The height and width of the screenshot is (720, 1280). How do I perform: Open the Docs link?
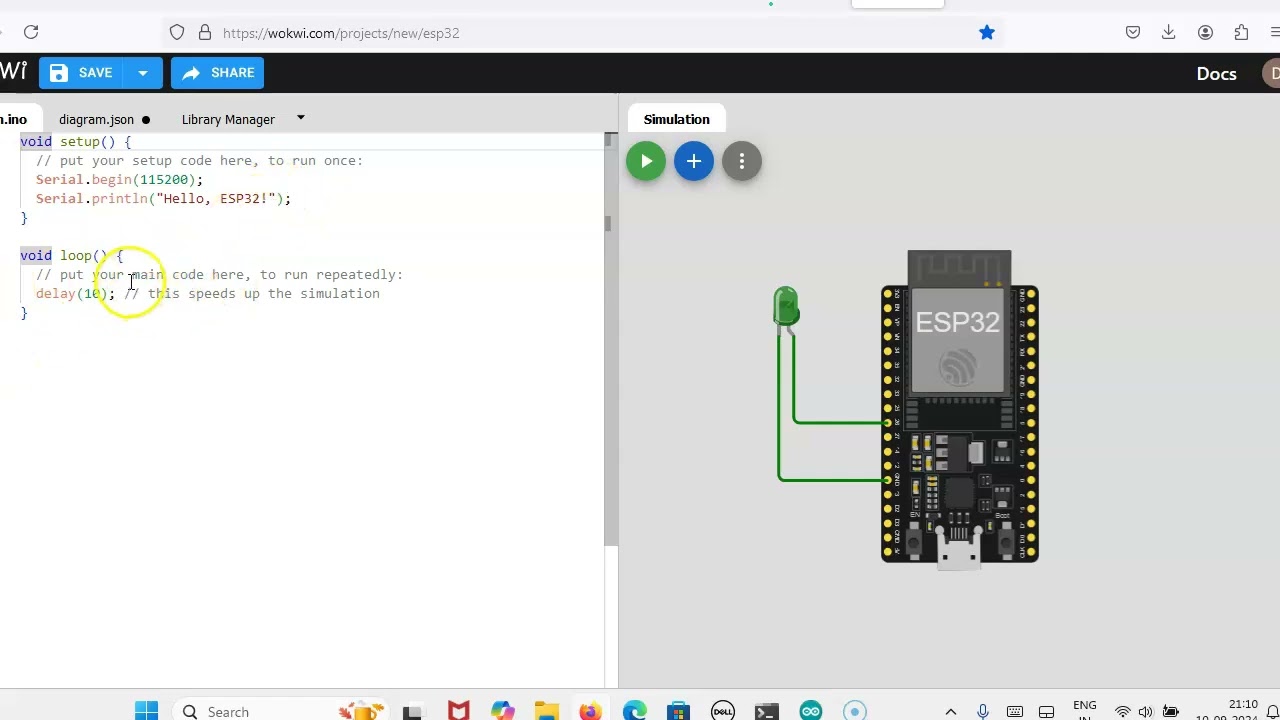point(1216,74)
